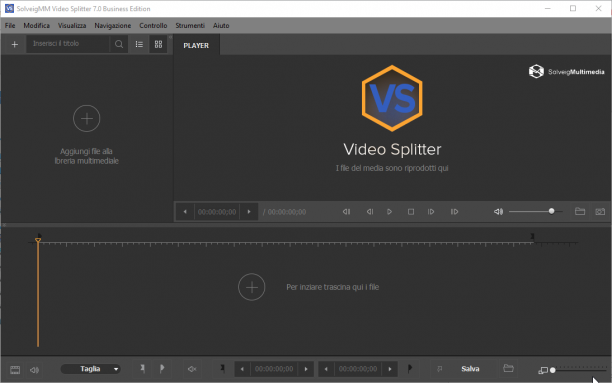Click the Salva button
Image resolution: width=612 pixels, height=383 pixels.
pyautogui.click(x=470, y=369)
